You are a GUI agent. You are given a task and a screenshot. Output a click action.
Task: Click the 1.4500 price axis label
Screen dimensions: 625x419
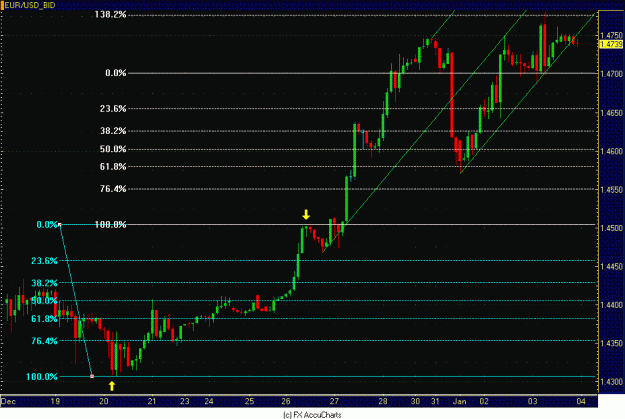pyautogui.click(x=611, y=228)
